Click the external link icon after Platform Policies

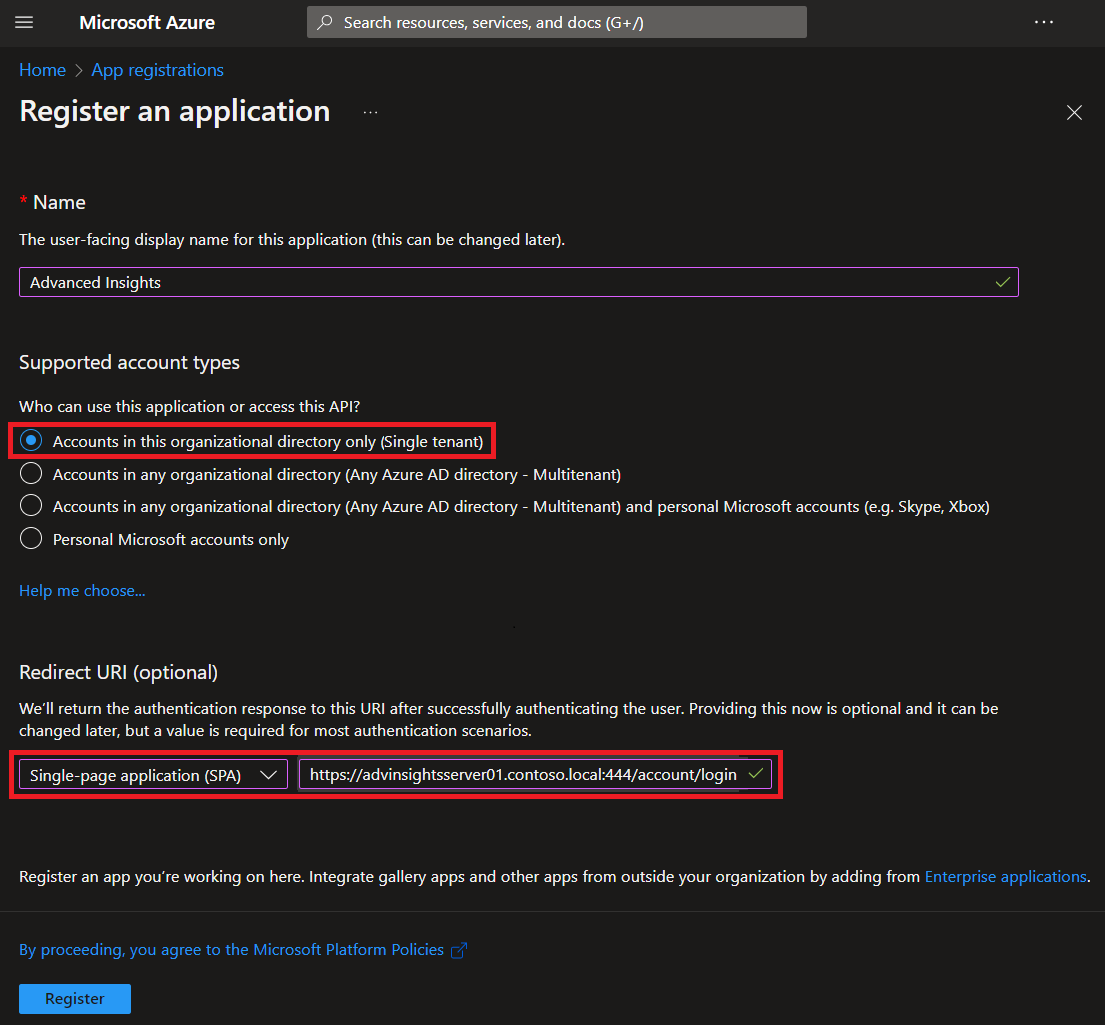[x=459, y=951]
